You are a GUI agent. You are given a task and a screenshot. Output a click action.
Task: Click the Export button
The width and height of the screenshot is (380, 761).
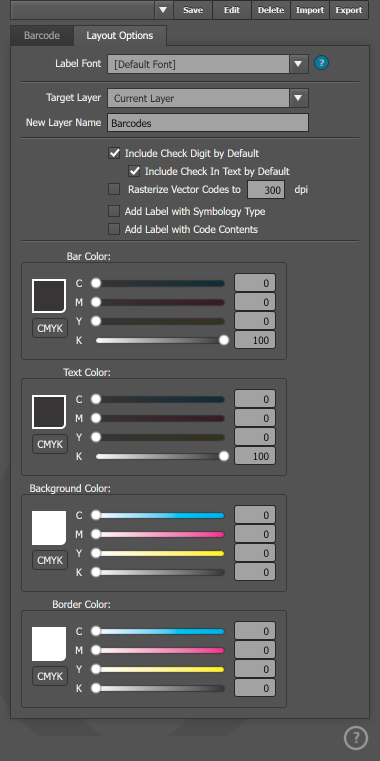tap(349, 10)
